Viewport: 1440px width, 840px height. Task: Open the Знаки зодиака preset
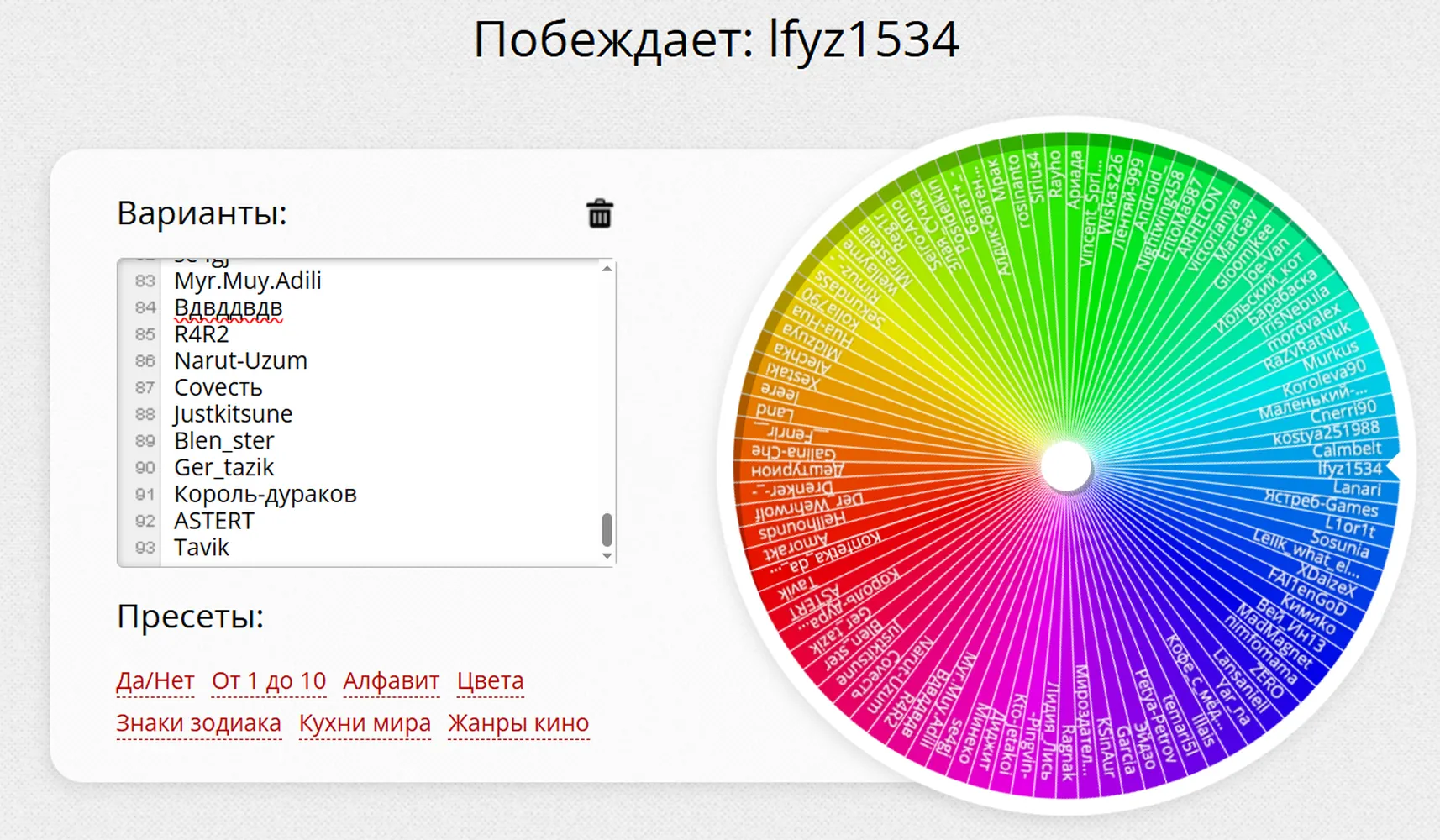point(199,722)
